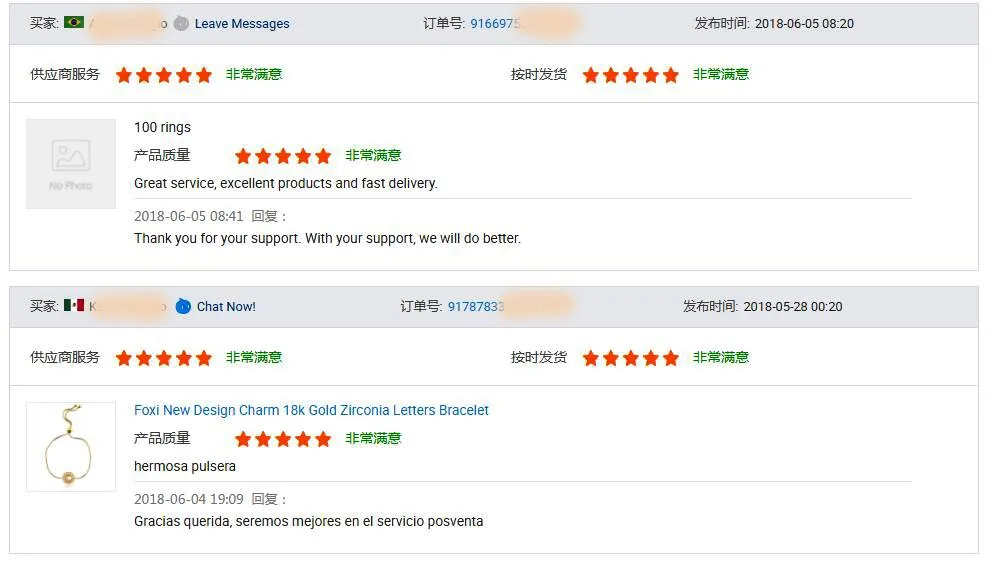Click the 100 rings product quality stars
The image size is (990, 567).
pos(283,156)
